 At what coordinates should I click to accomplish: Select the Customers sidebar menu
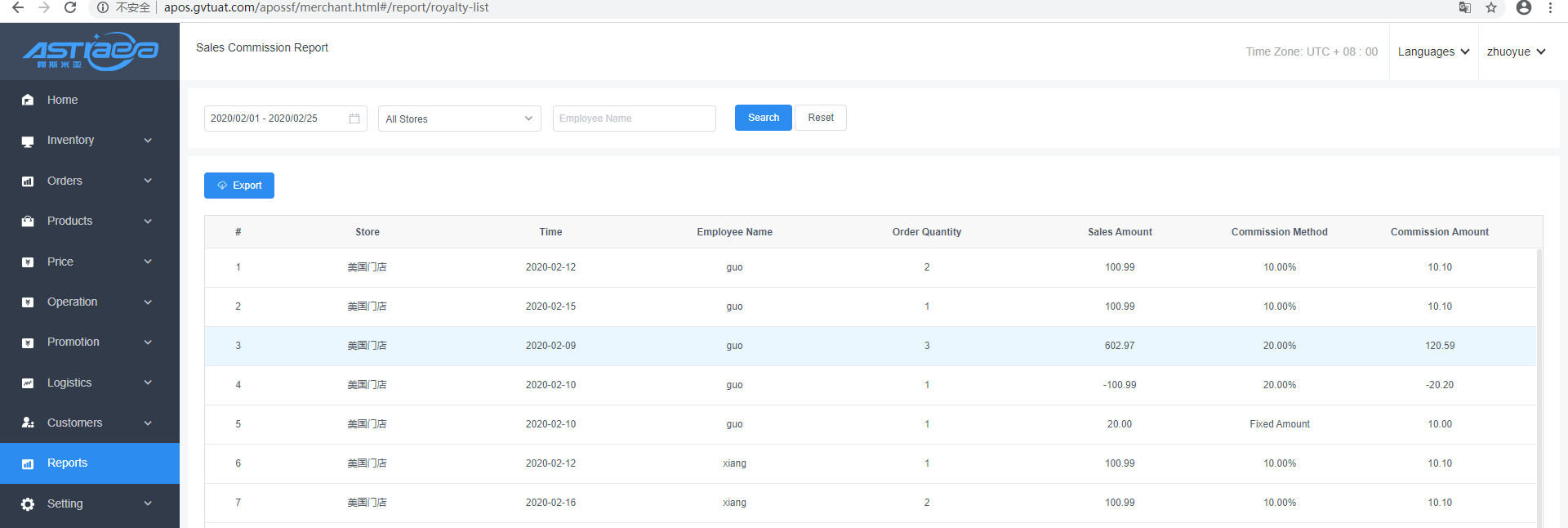coord(74,423)
